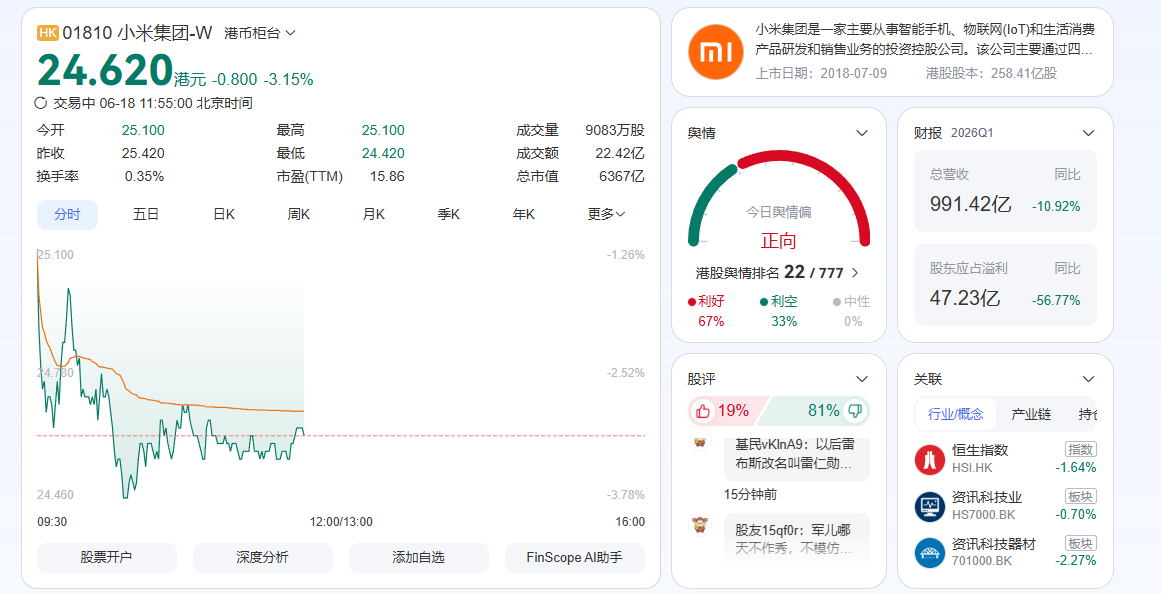Click the 深度分析 button
1161x594 pixels.
tap(263, 558)
